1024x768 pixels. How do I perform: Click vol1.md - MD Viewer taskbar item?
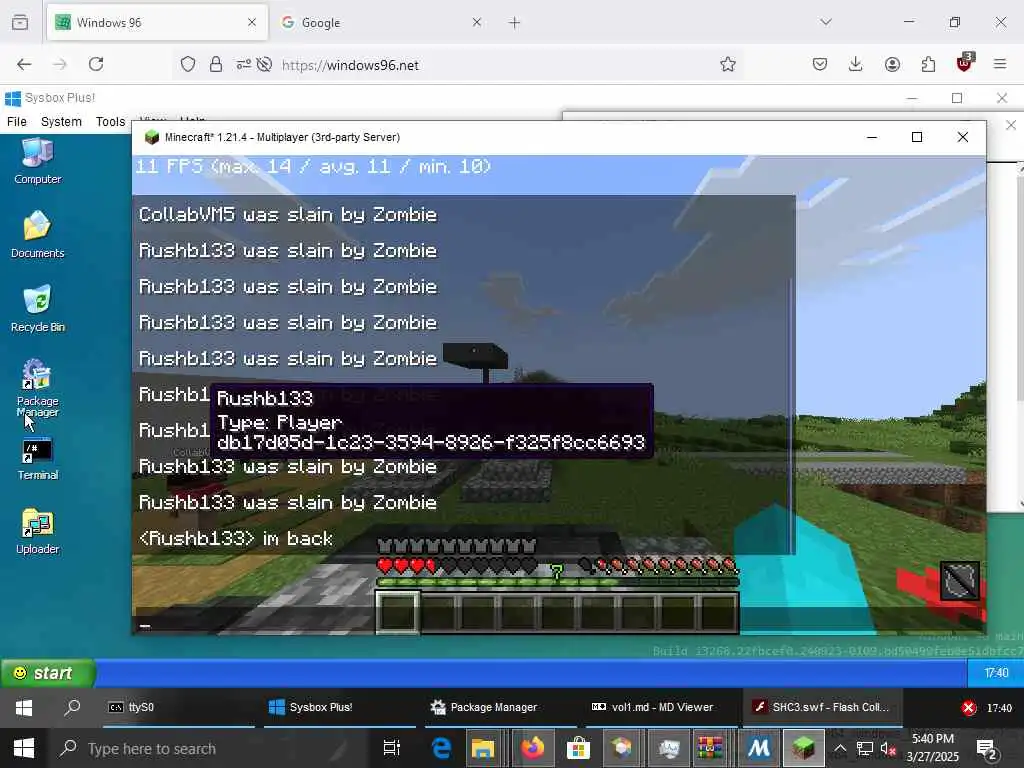(x=662, y=707)
